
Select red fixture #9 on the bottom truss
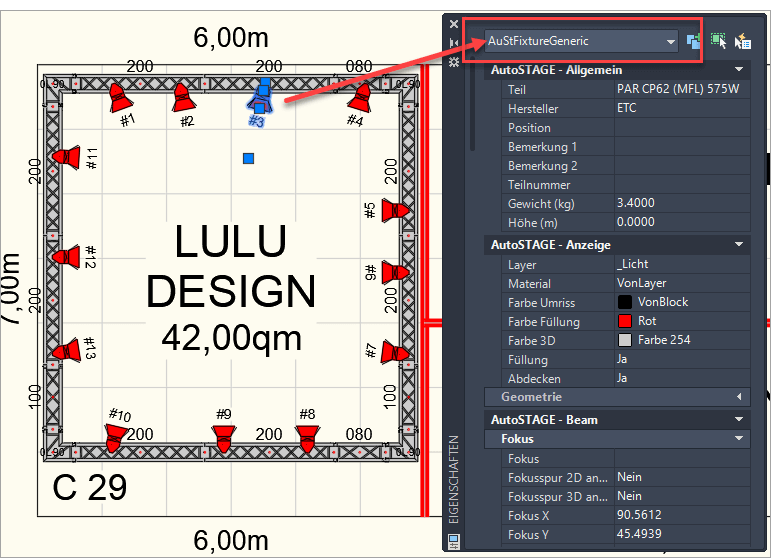tap(223, 438)
